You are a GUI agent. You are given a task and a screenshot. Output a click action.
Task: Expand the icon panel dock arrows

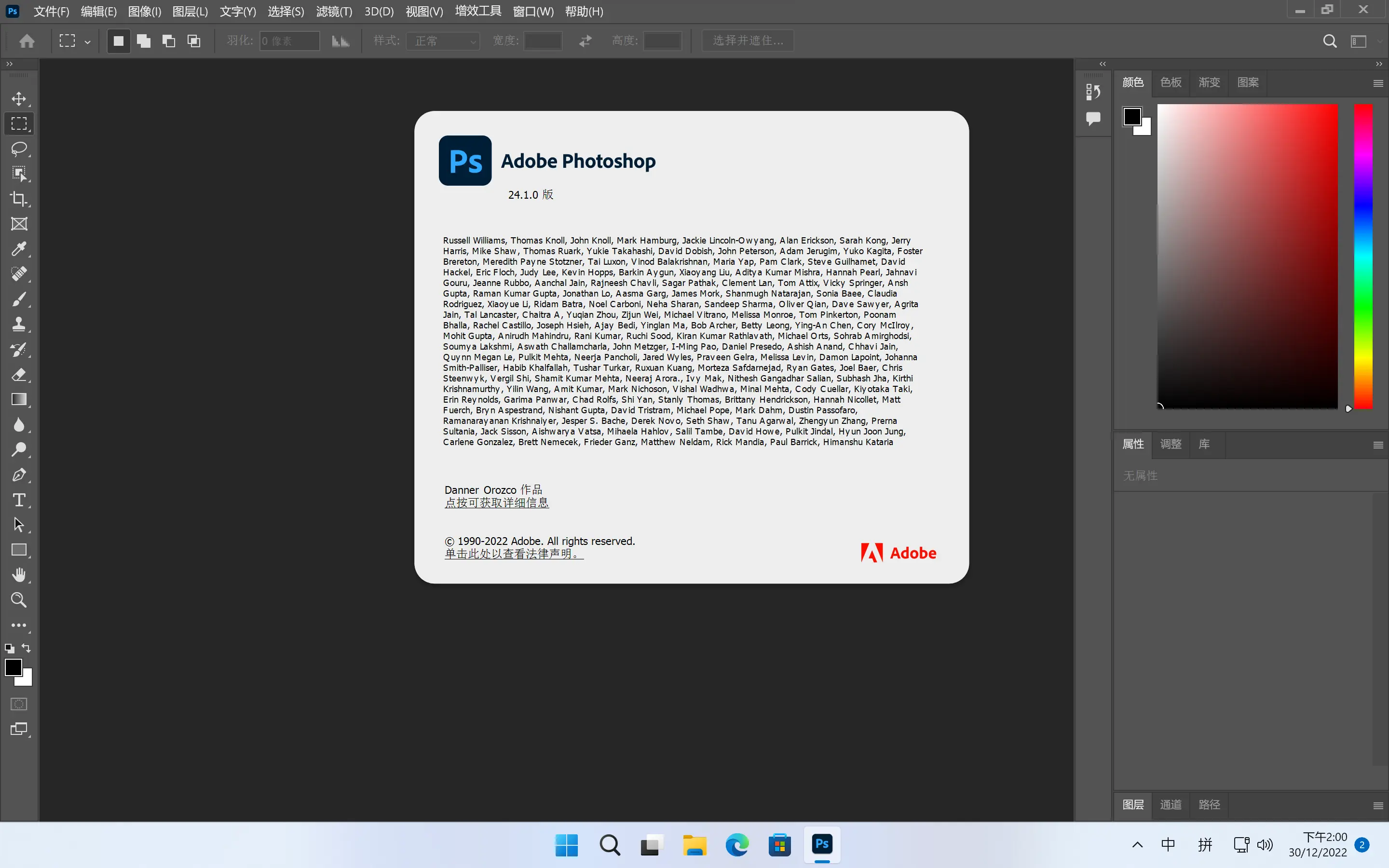1103,64
